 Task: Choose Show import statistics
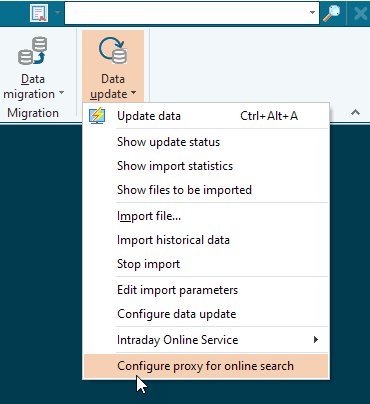(206, 166)
